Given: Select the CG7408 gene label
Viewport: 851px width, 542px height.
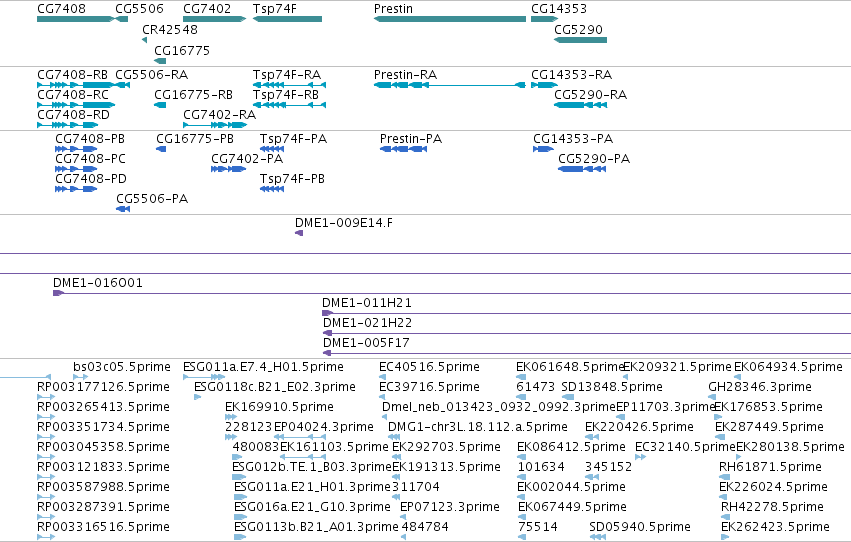Looking at the screenshot, I should (61, 9).
